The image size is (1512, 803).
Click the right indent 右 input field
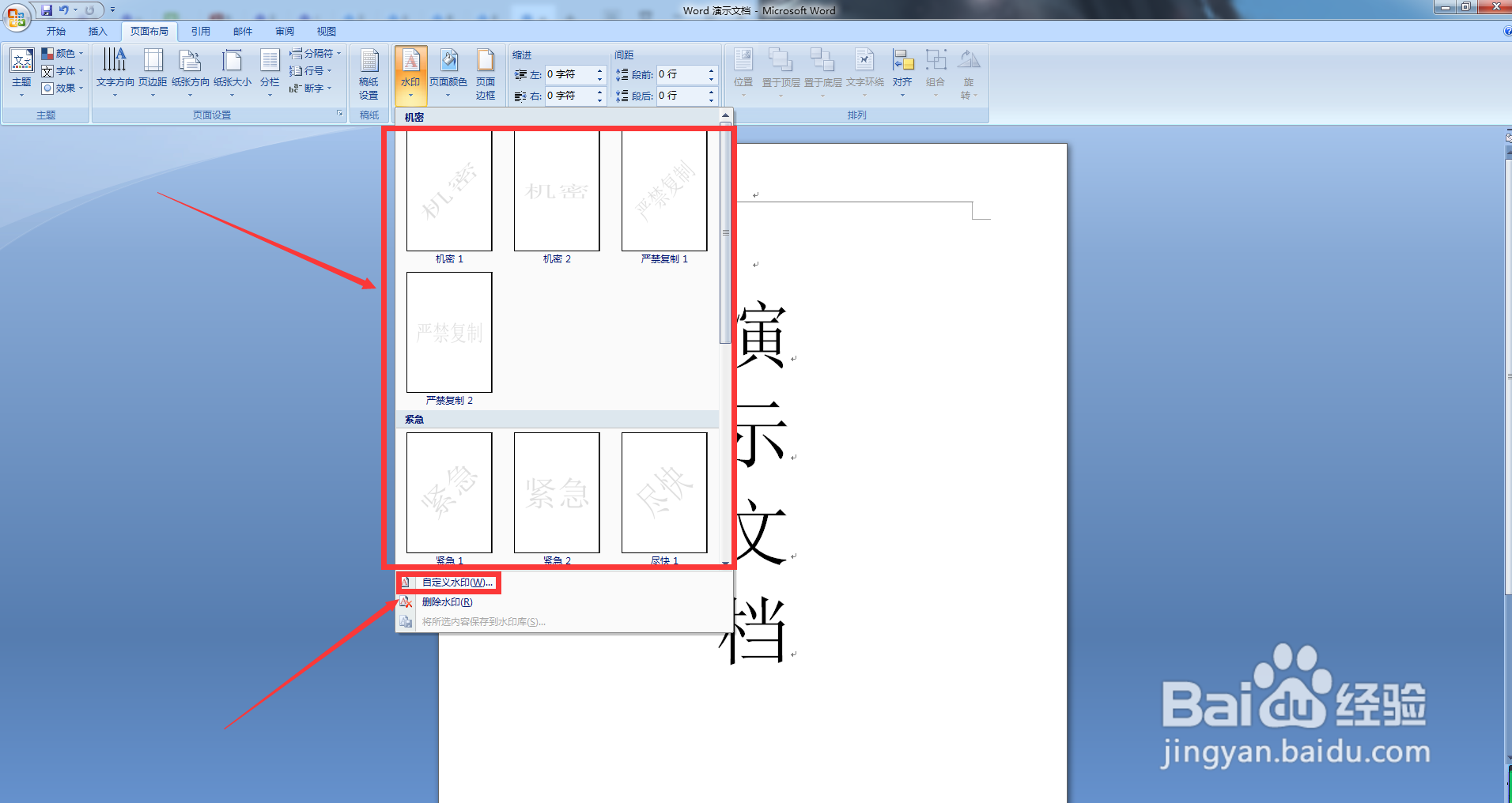pyautogui.click(x=570, y=96)
